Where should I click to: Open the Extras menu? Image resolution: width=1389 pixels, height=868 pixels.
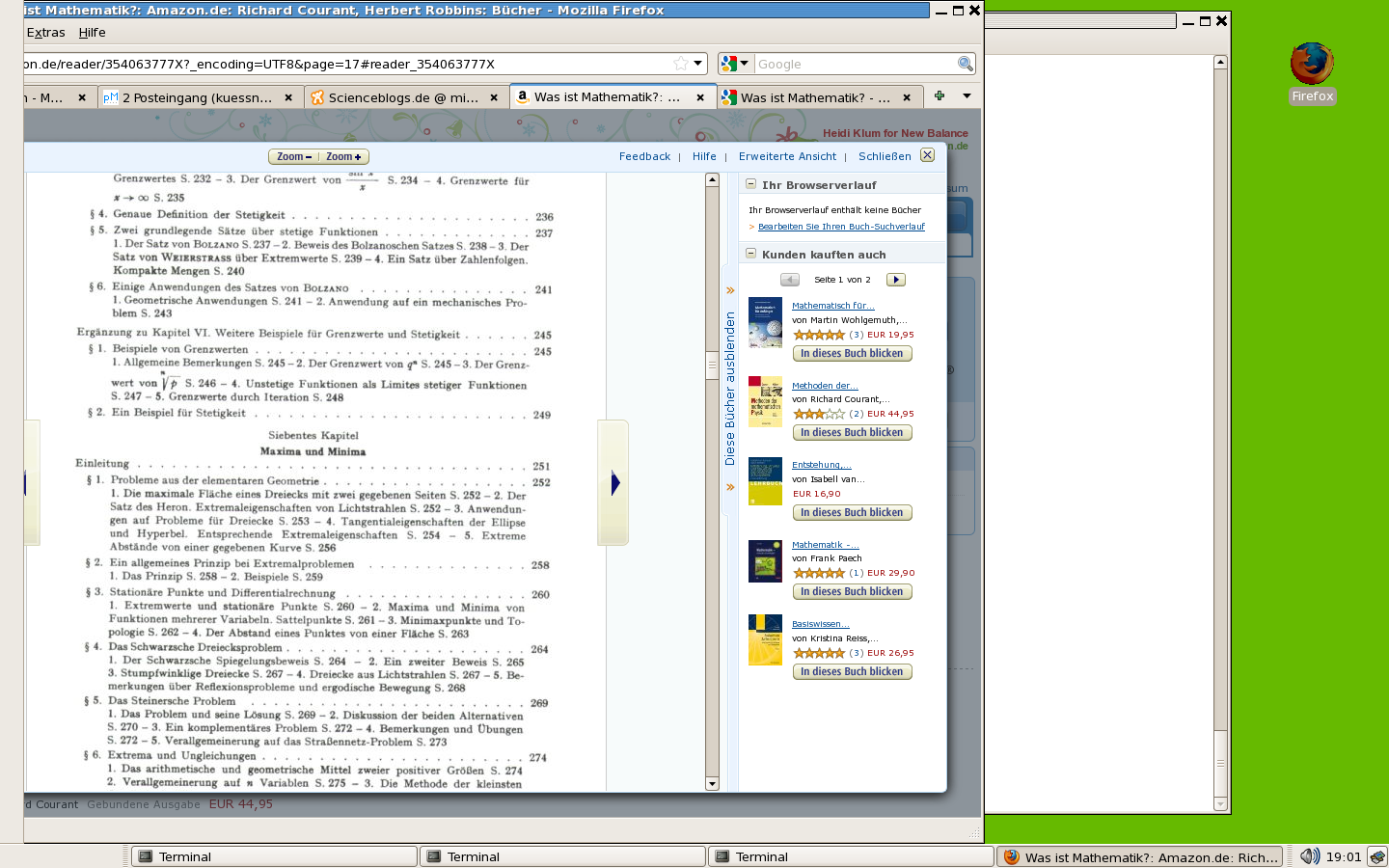45,32
